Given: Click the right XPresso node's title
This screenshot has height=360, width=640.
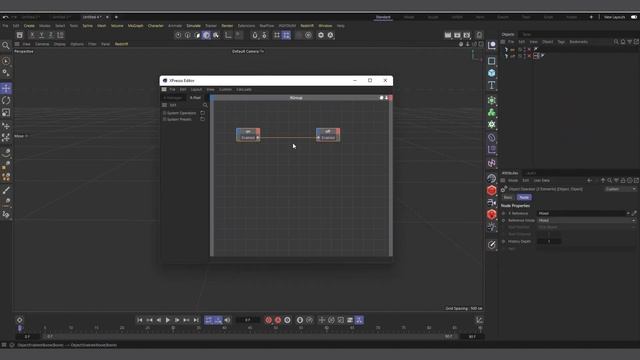Looking at the screenshot, I should tap(327, 131).
